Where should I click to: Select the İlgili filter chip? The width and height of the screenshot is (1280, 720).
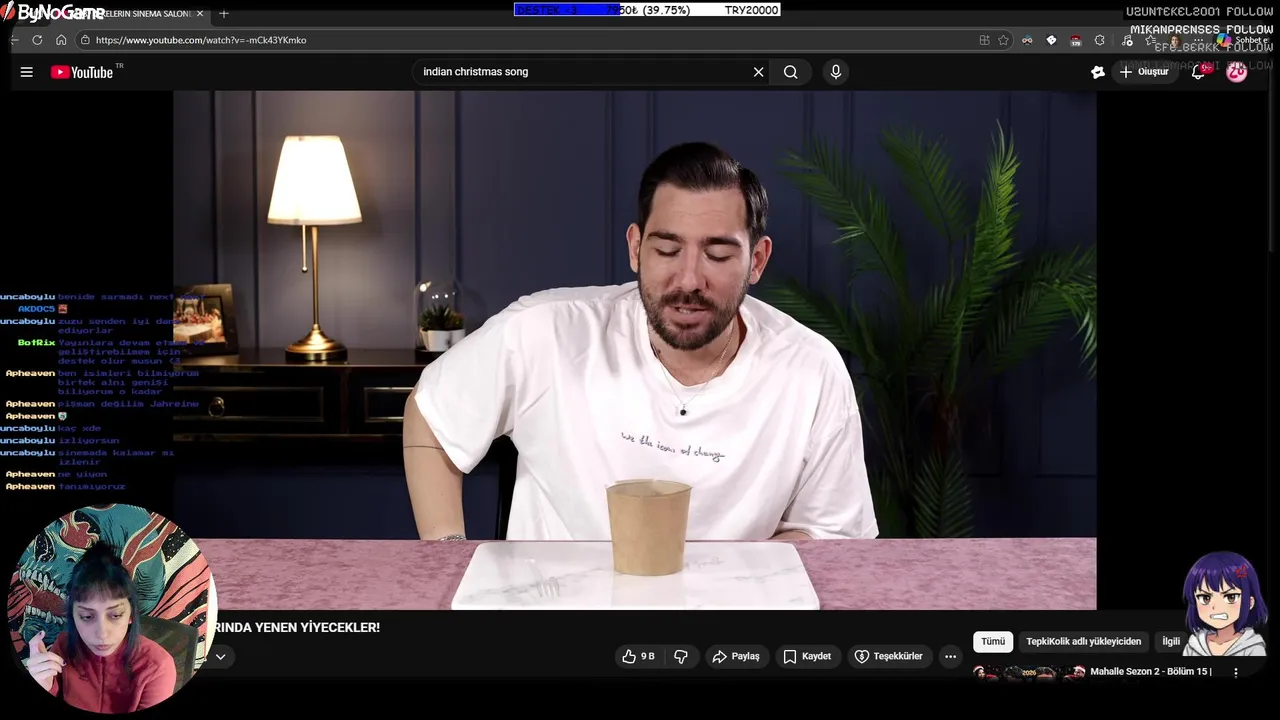(x=1171, y=641)
